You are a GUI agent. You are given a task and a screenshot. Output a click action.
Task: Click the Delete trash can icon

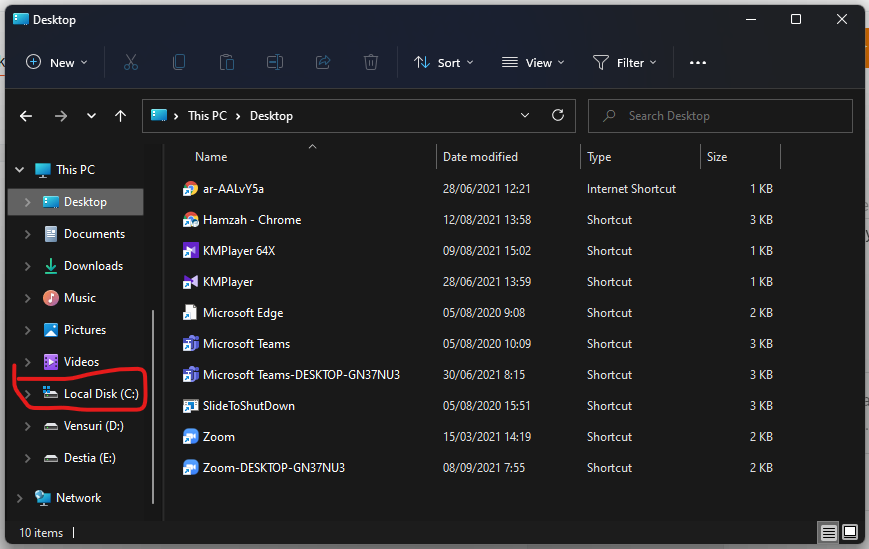[x=371, y=63]
